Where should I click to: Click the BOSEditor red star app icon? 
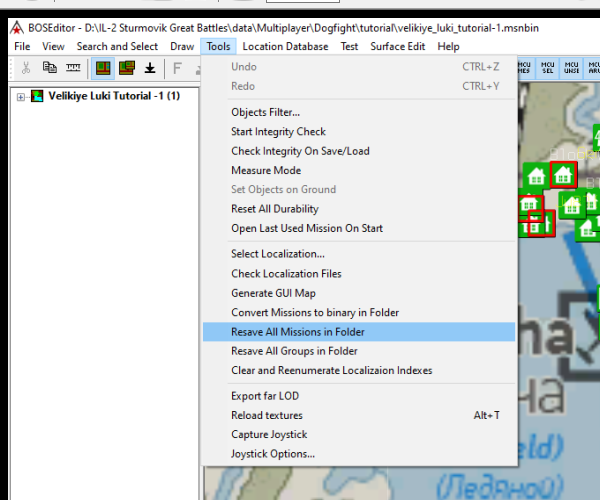pos(17,28)
